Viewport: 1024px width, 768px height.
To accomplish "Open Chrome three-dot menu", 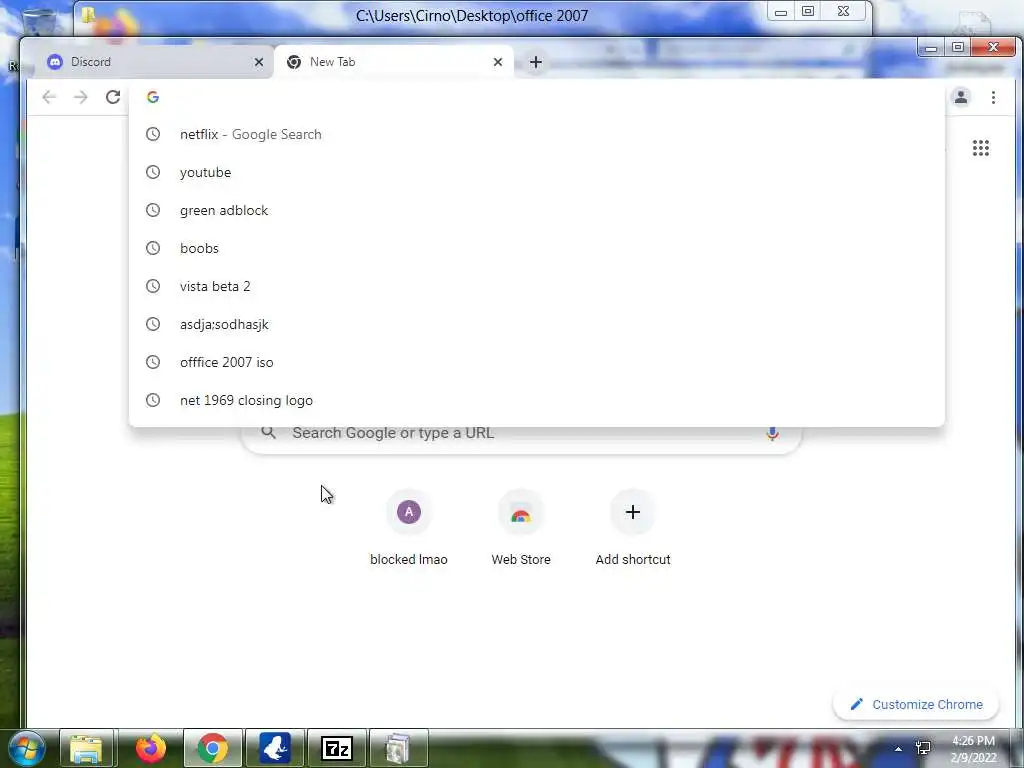I will click(993, 97).
